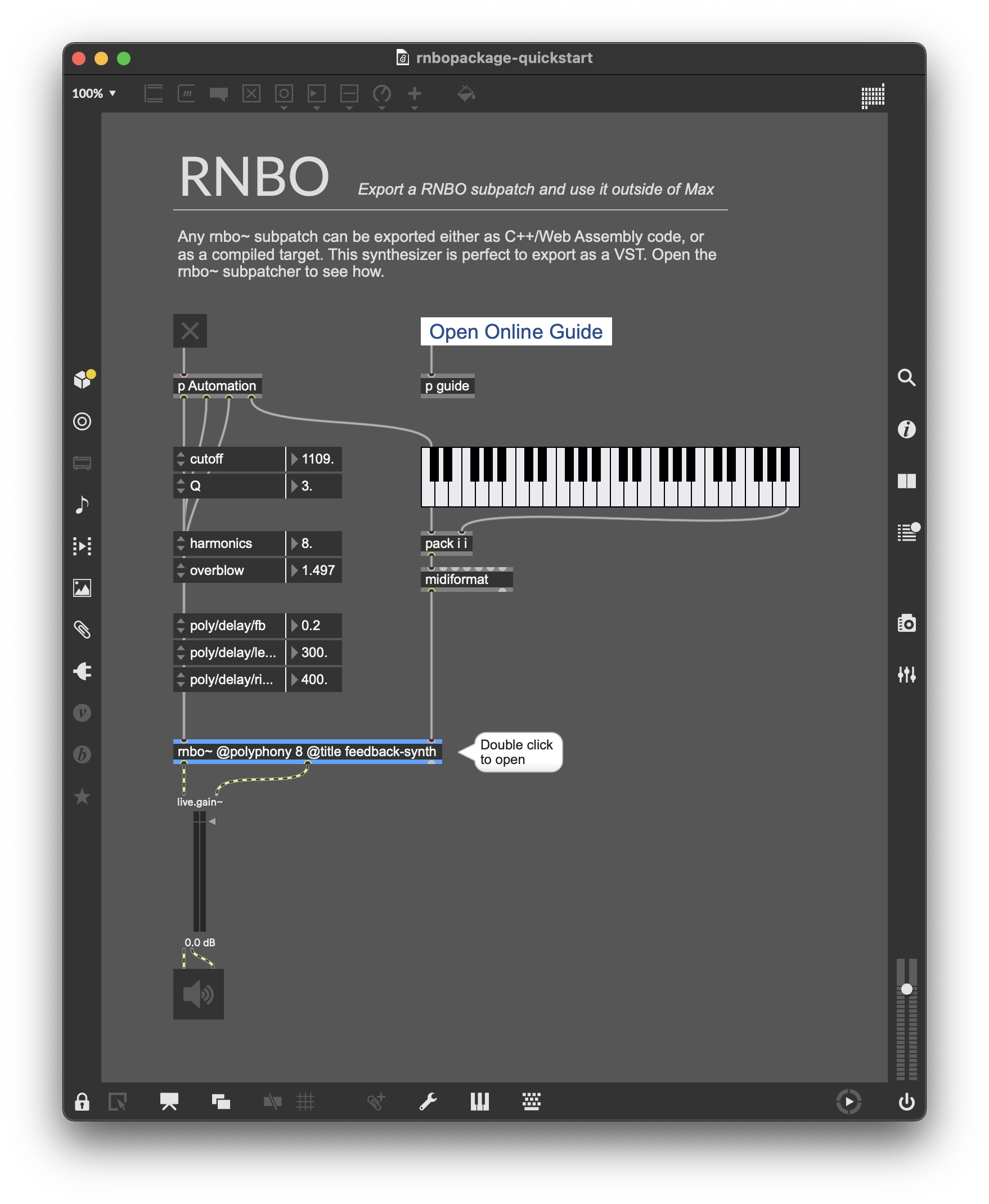Viewport: 989px width, 1204px height.
Task: Open the object browser cube icon
Action: point(83,379)
